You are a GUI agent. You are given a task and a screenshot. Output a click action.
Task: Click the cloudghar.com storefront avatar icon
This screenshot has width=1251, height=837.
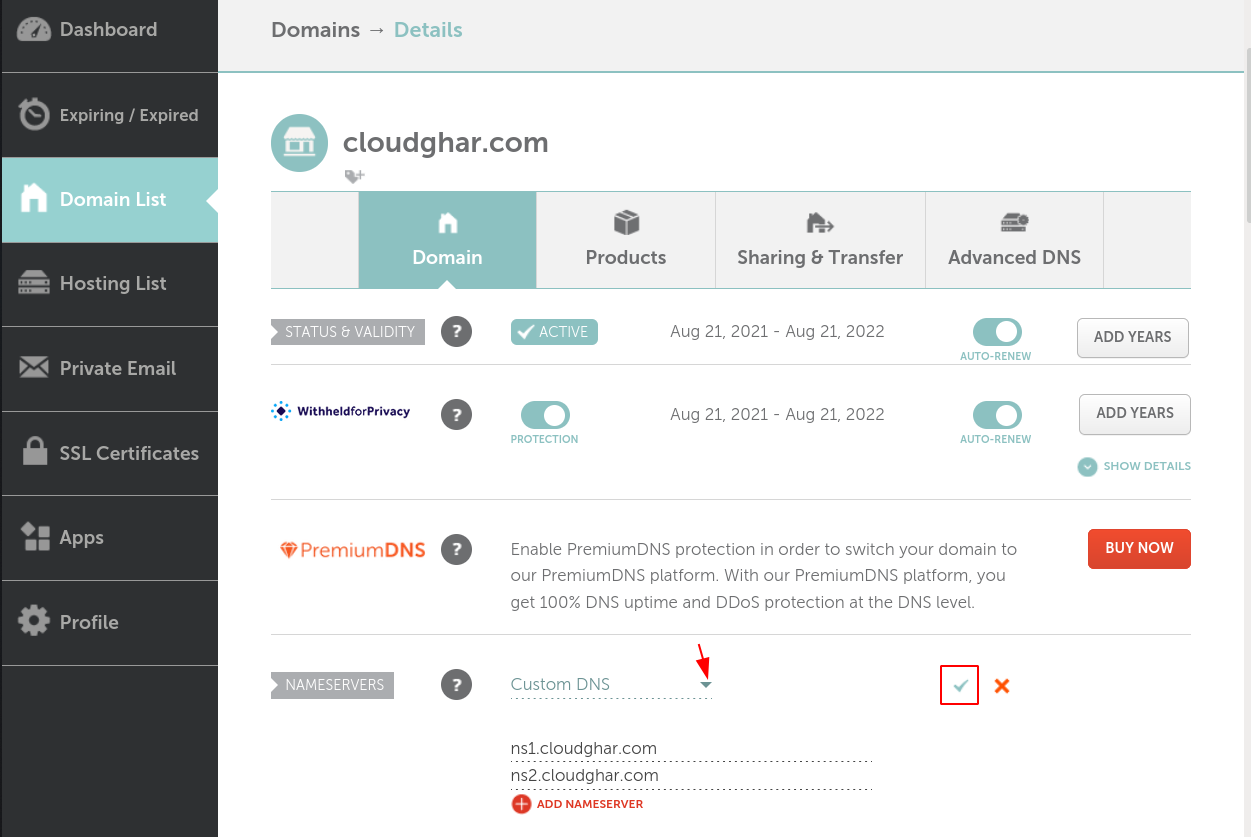300,143
